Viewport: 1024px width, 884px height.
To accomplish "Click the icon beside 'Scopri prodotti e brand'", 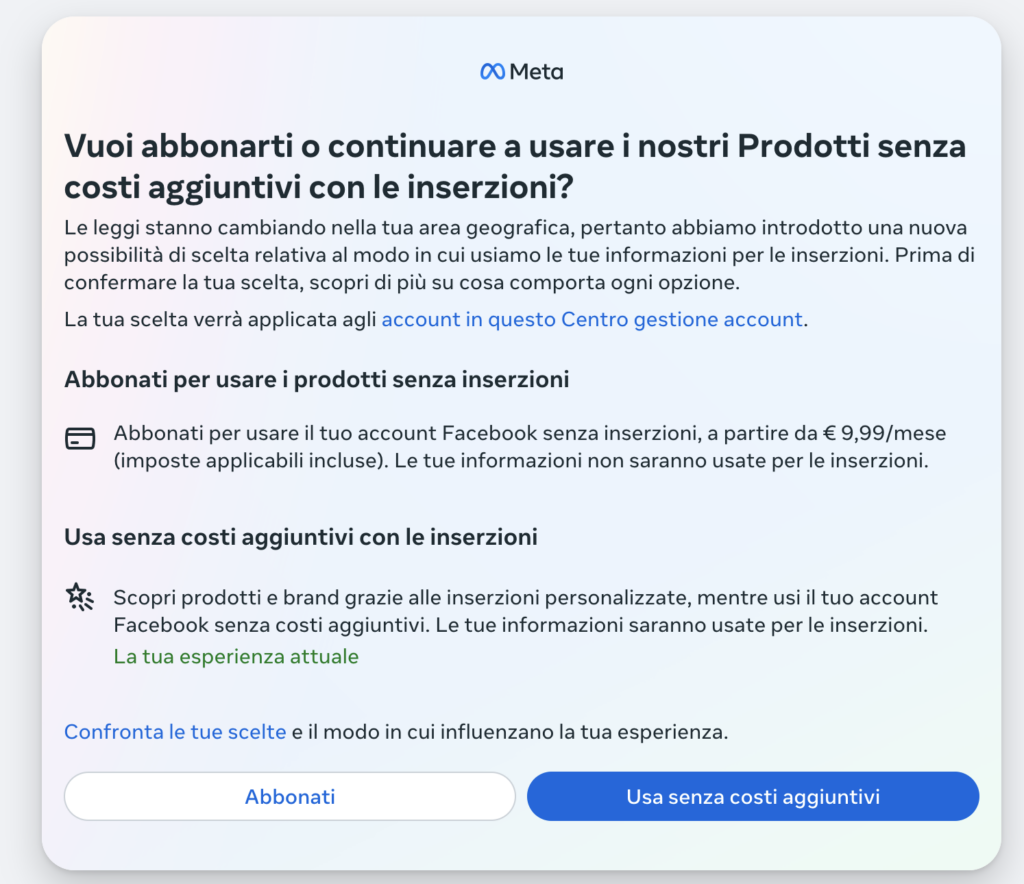I will click(80, 597).
